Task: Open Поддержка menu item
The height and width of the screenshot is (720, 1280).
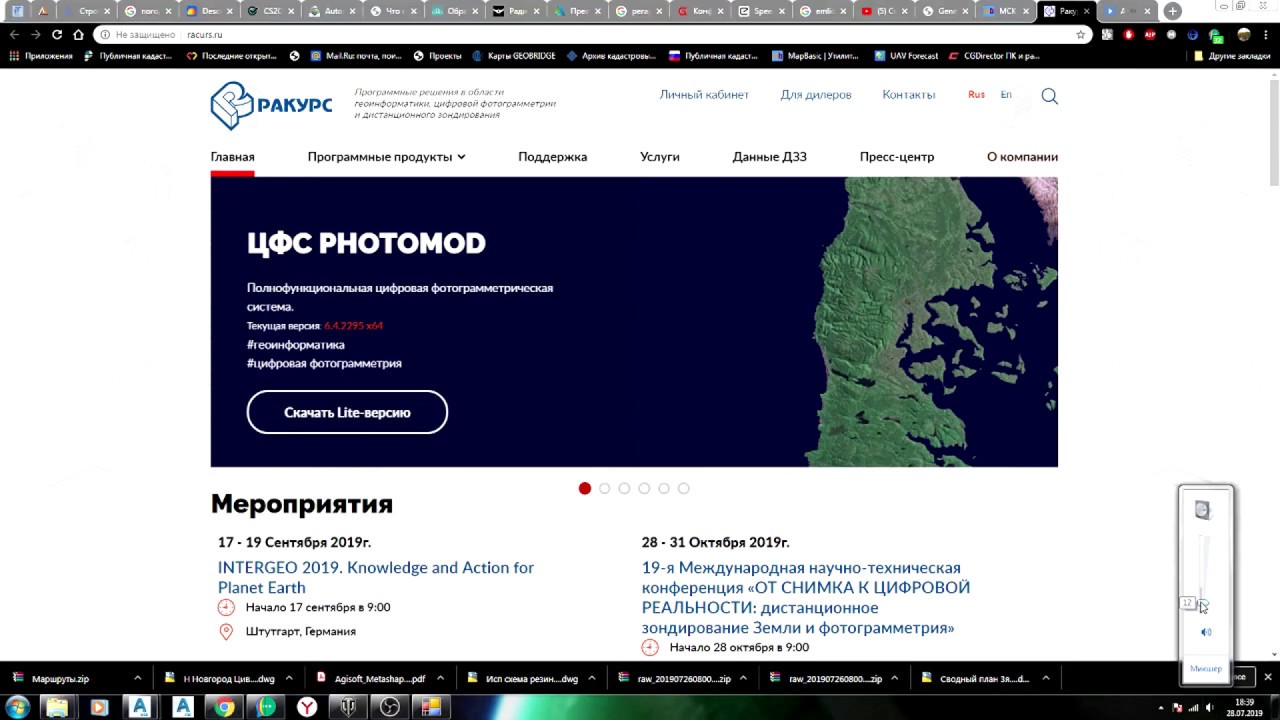Action: click(x=552, y=157)
